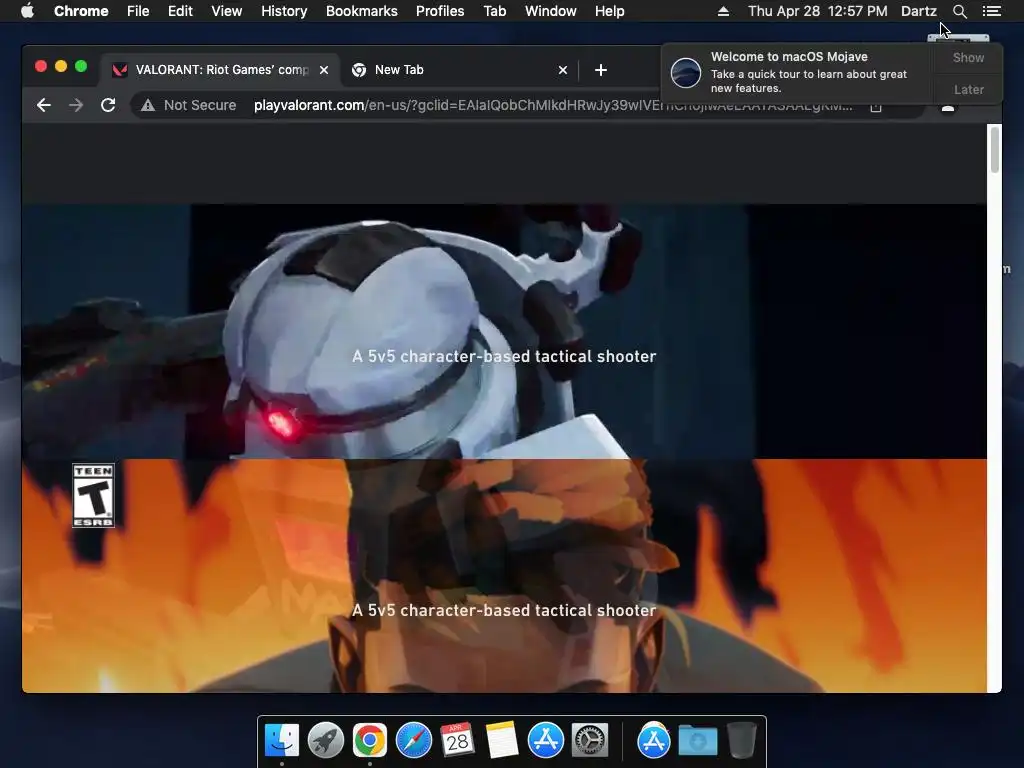1024x768 pixels.
Task: Open Trash in the Dock
Action: point(742,740)
